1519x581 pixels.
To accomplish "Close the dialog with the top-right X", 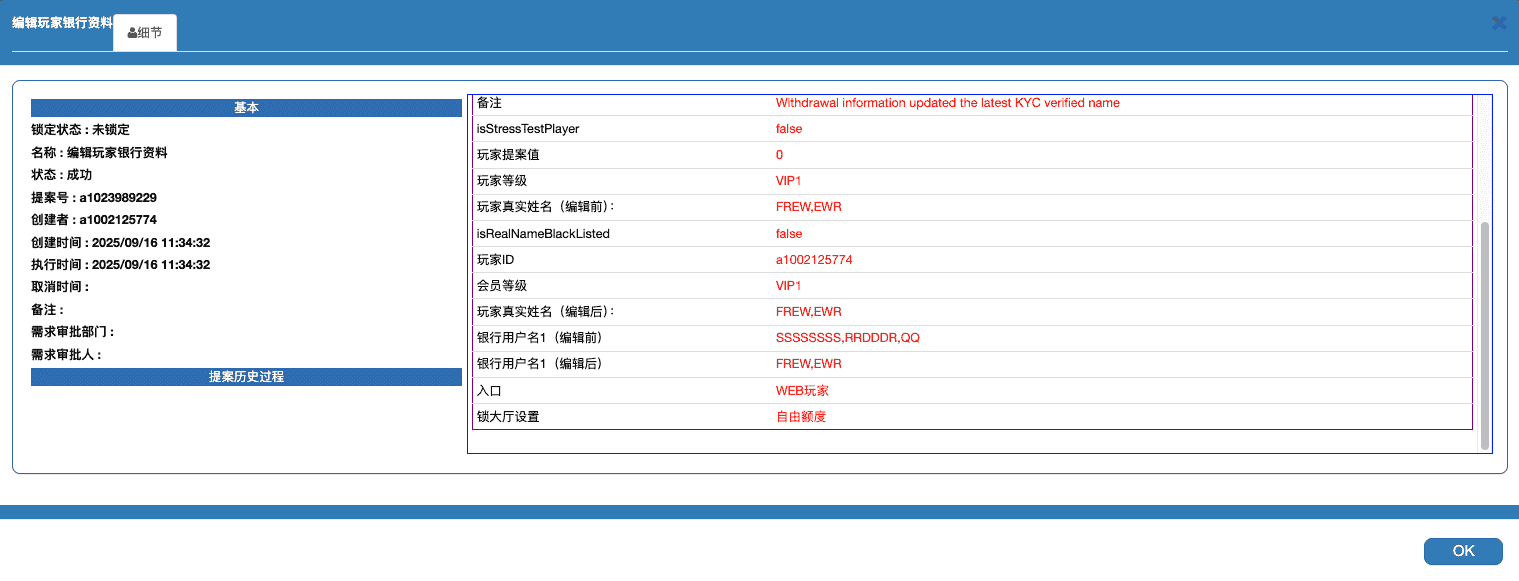I will click(x=1499, y=22).
